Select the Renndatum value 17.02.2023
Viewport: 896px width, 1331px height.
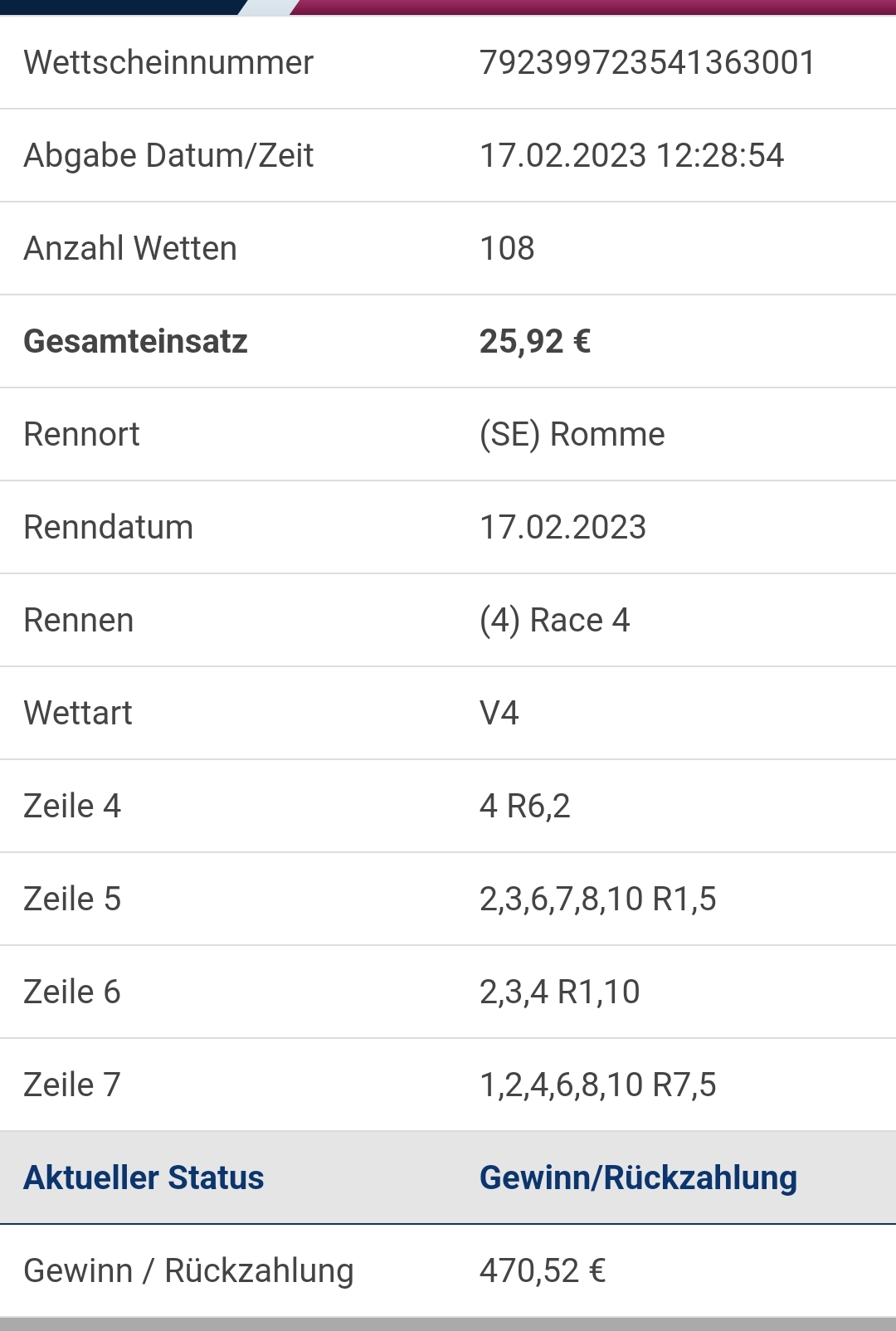[562, 528]
